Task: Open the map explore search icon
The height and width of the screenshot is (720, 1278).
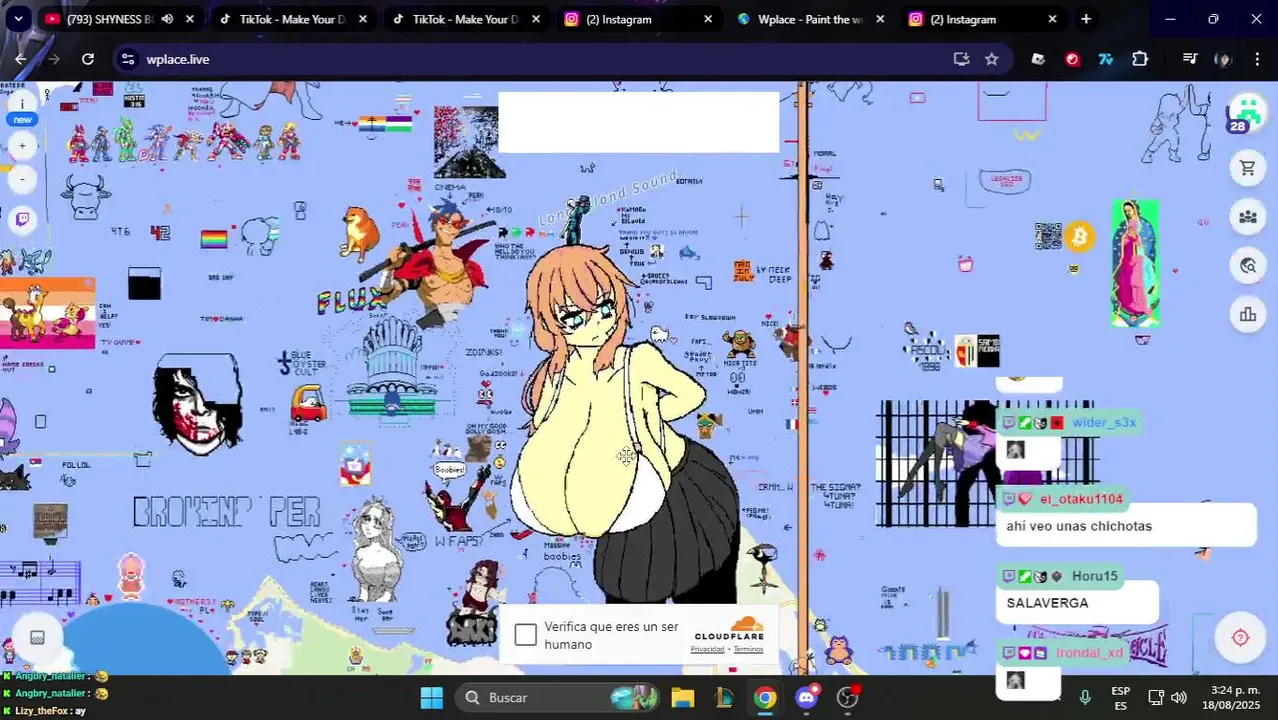Action: (1247, 266)
